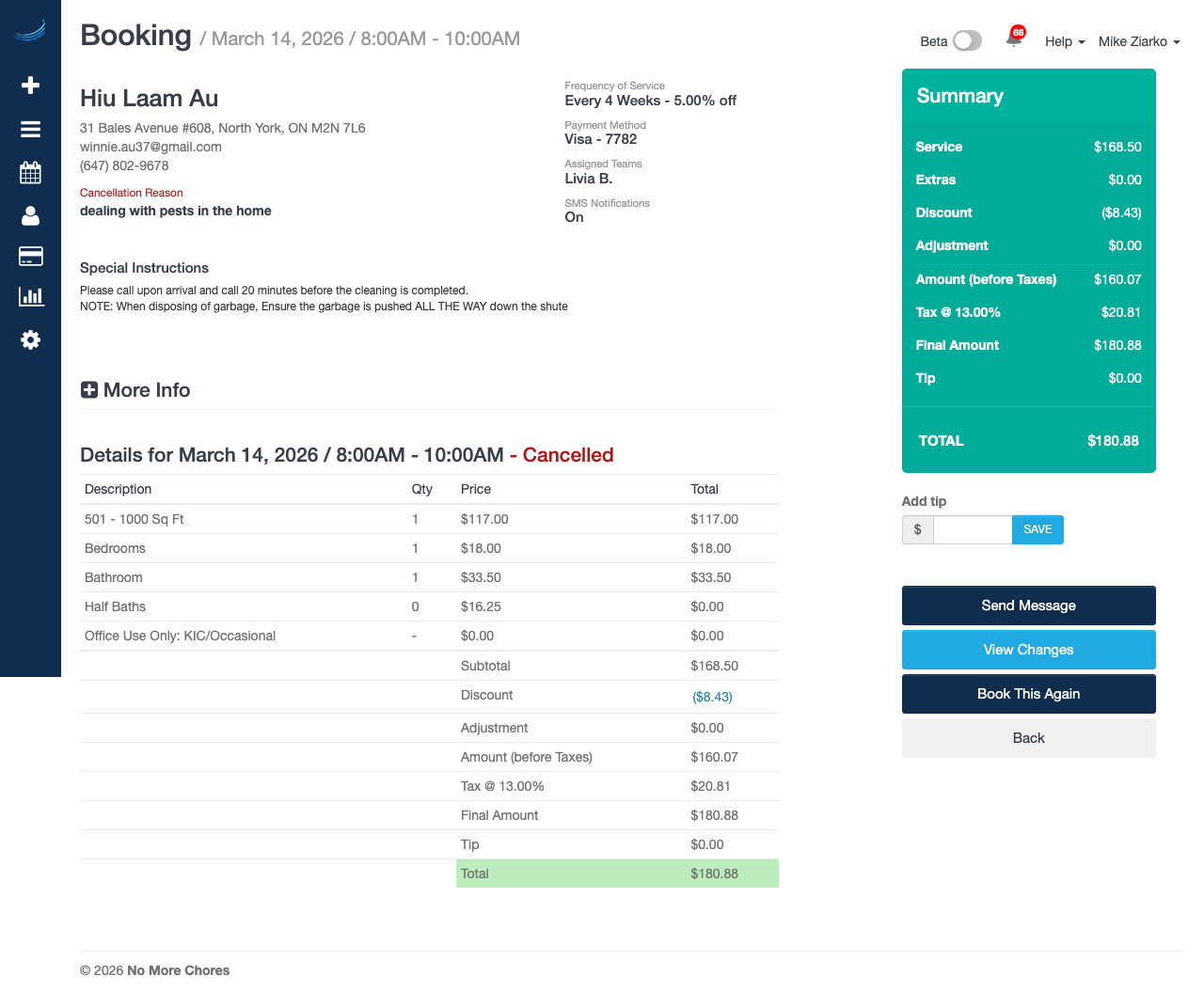The image size is (1204, 1007).
Task: Open the calendar icon in sidebar
Action: [x=30, y=173]
